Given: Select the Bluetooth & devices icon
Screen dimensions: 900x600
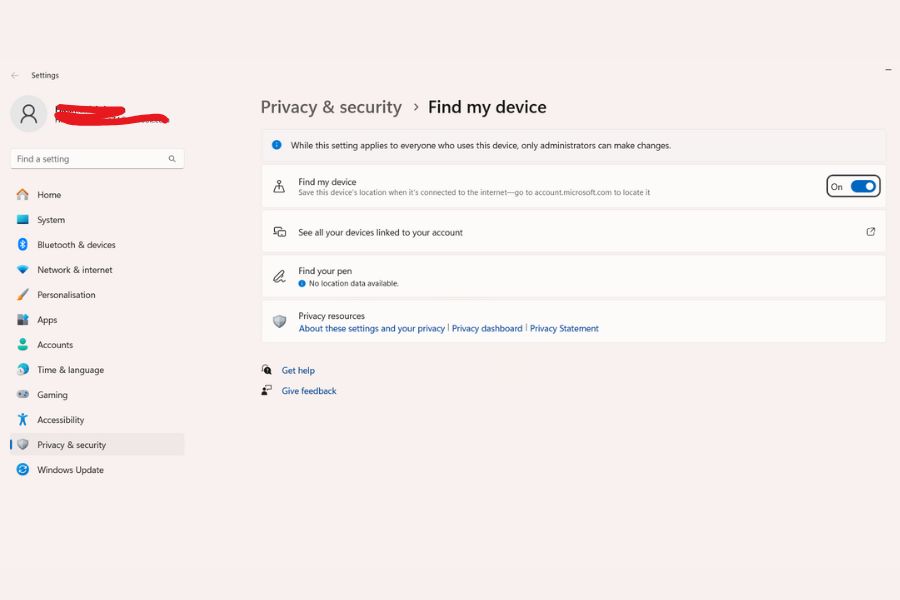Looking at the screenshot, I should click(x=22, y=245).
